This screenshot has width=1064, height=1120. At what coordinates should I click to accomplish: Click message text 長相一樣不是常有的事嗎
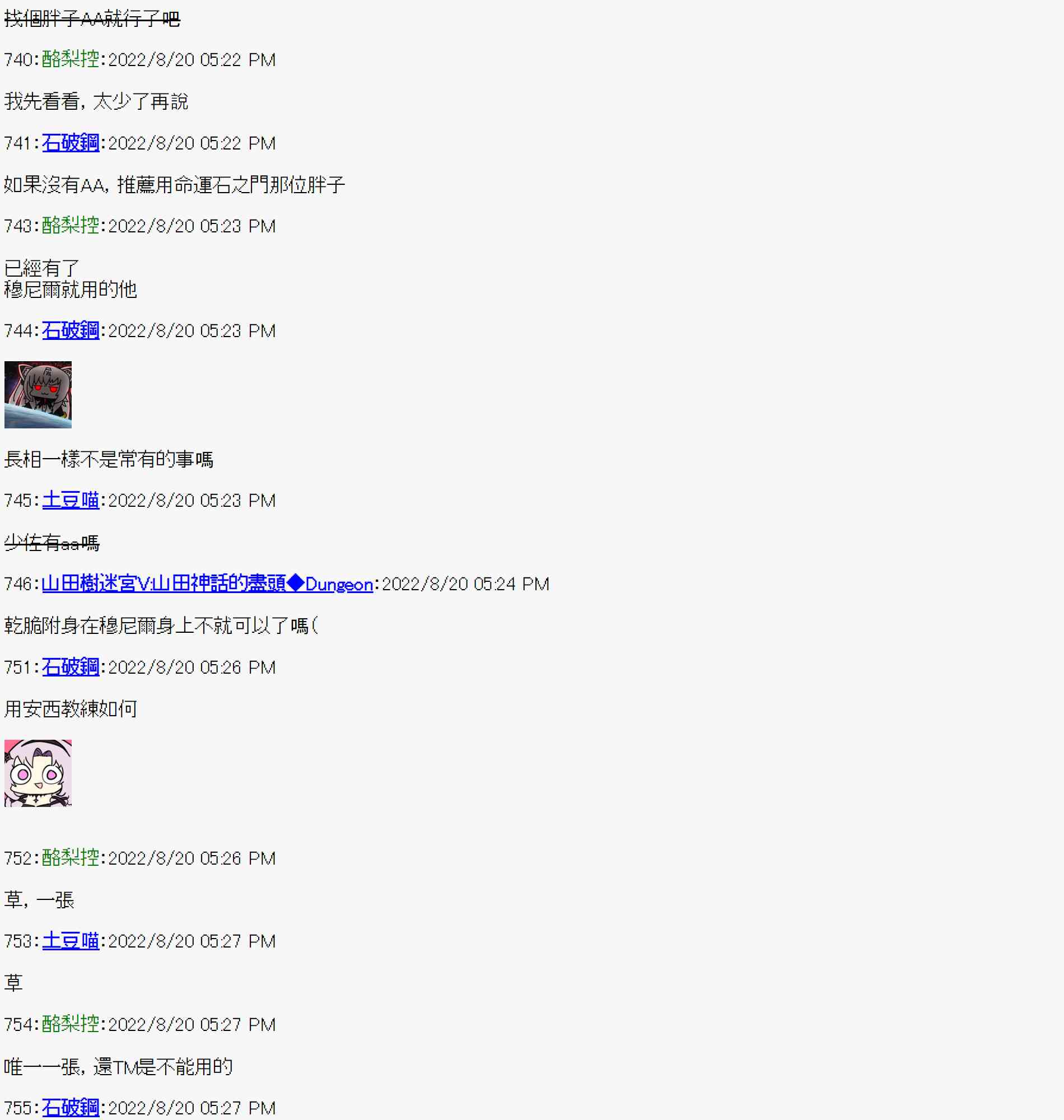point(109,459)
